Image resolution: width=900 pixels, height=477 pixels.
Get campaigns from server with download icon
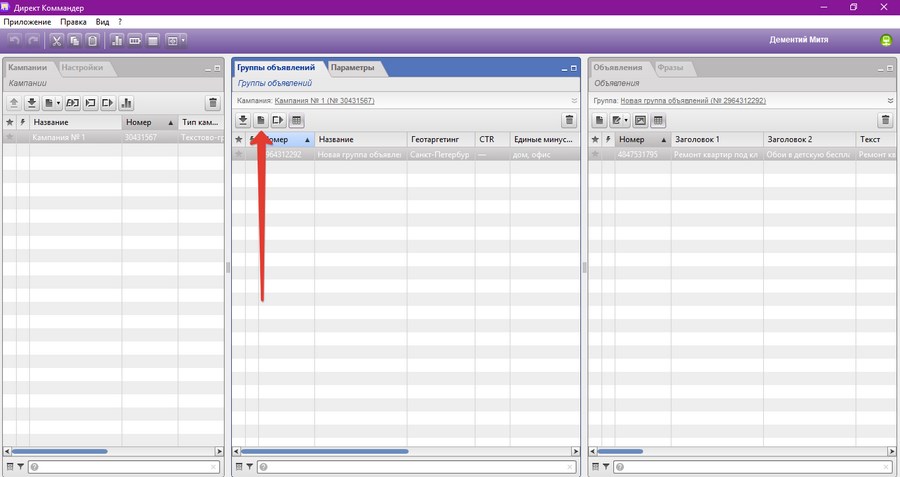click(32, 103)
